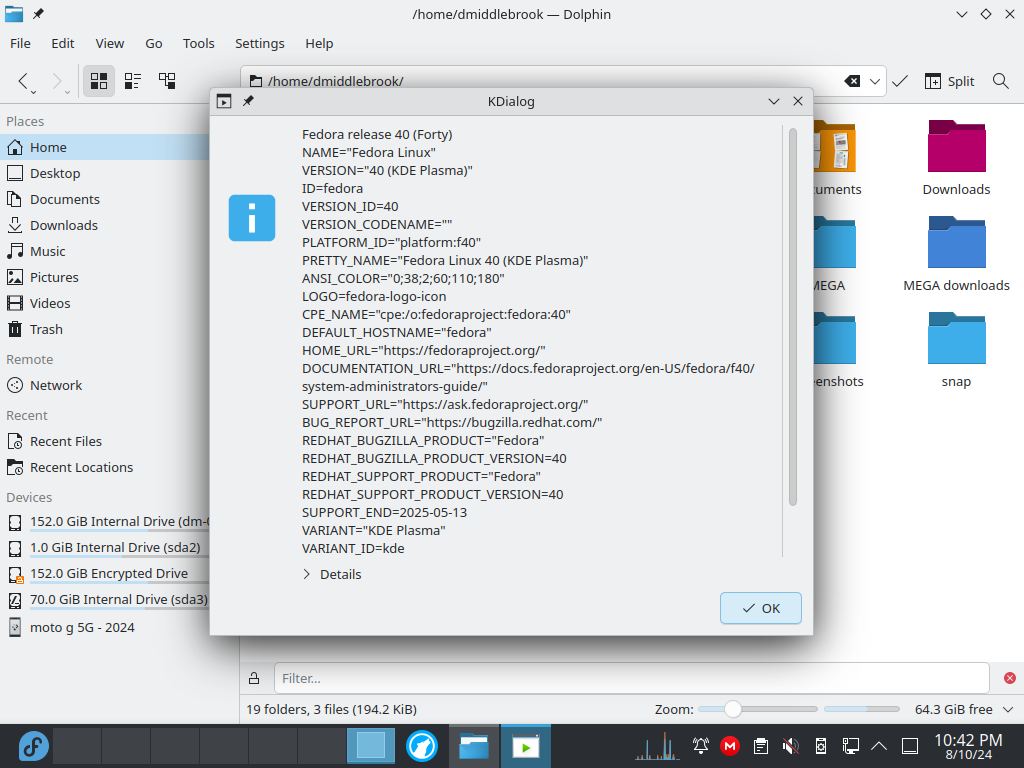1024x768 pixels.
Task: Select Desktop in Places panel
Action: click(x=106, y=173)
